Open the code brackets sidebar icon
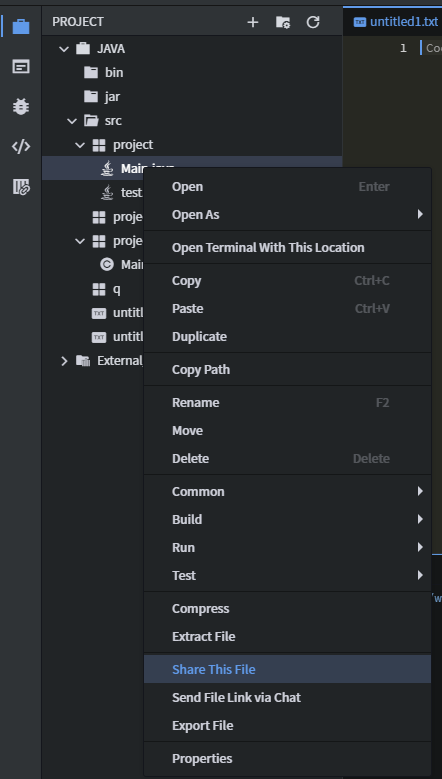This screenshot has height=779, width=442. click(x=21, y=147)
